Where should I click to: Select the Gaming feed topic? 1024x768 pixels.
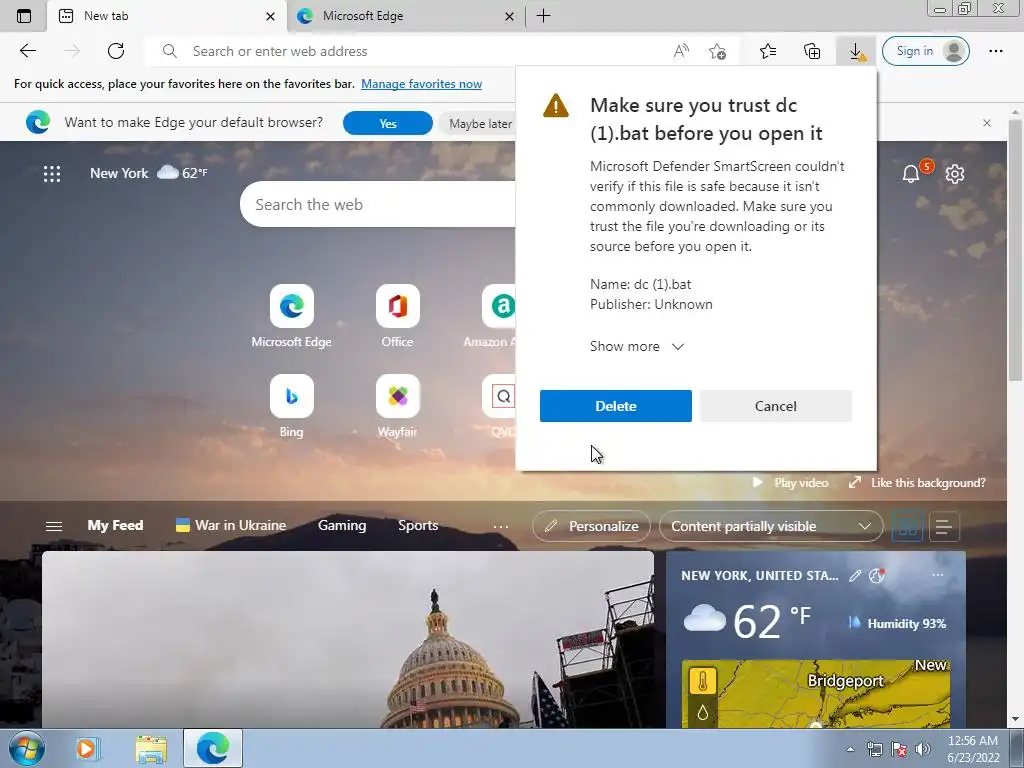342,526
